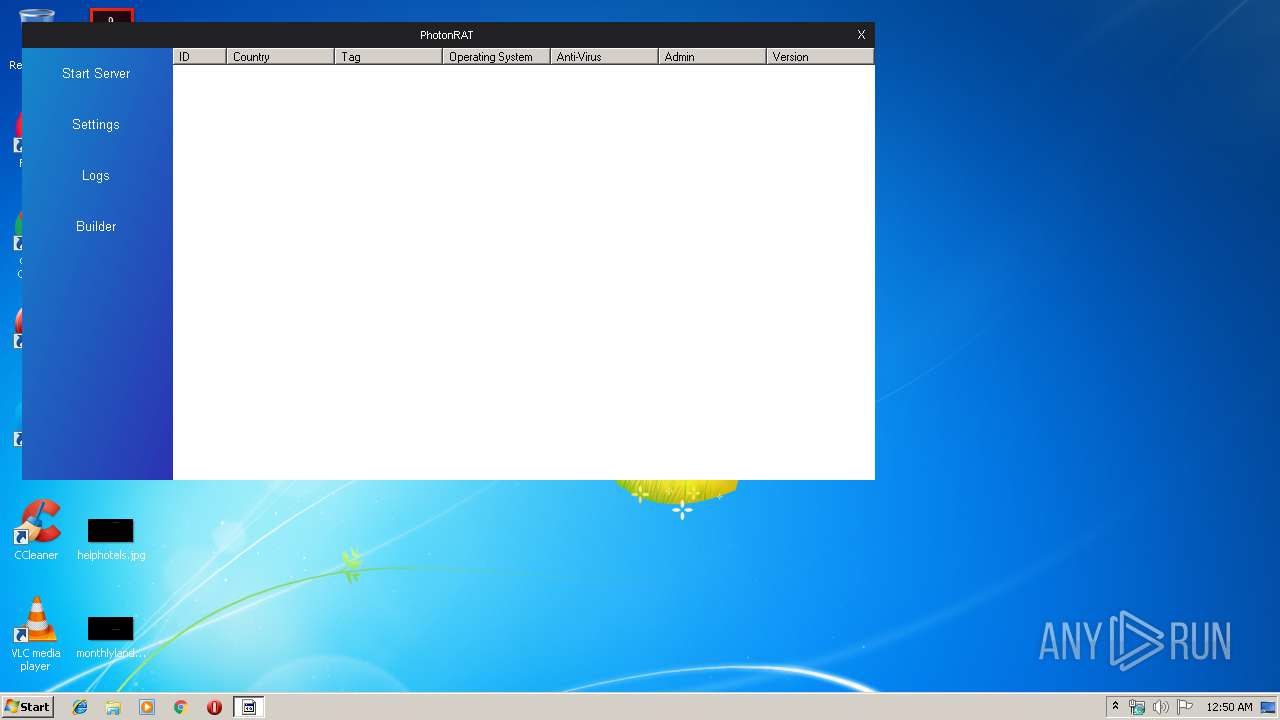Select the VLC media player desktop shortcut
Screen dimensions: 1280x720
[36, 634]
